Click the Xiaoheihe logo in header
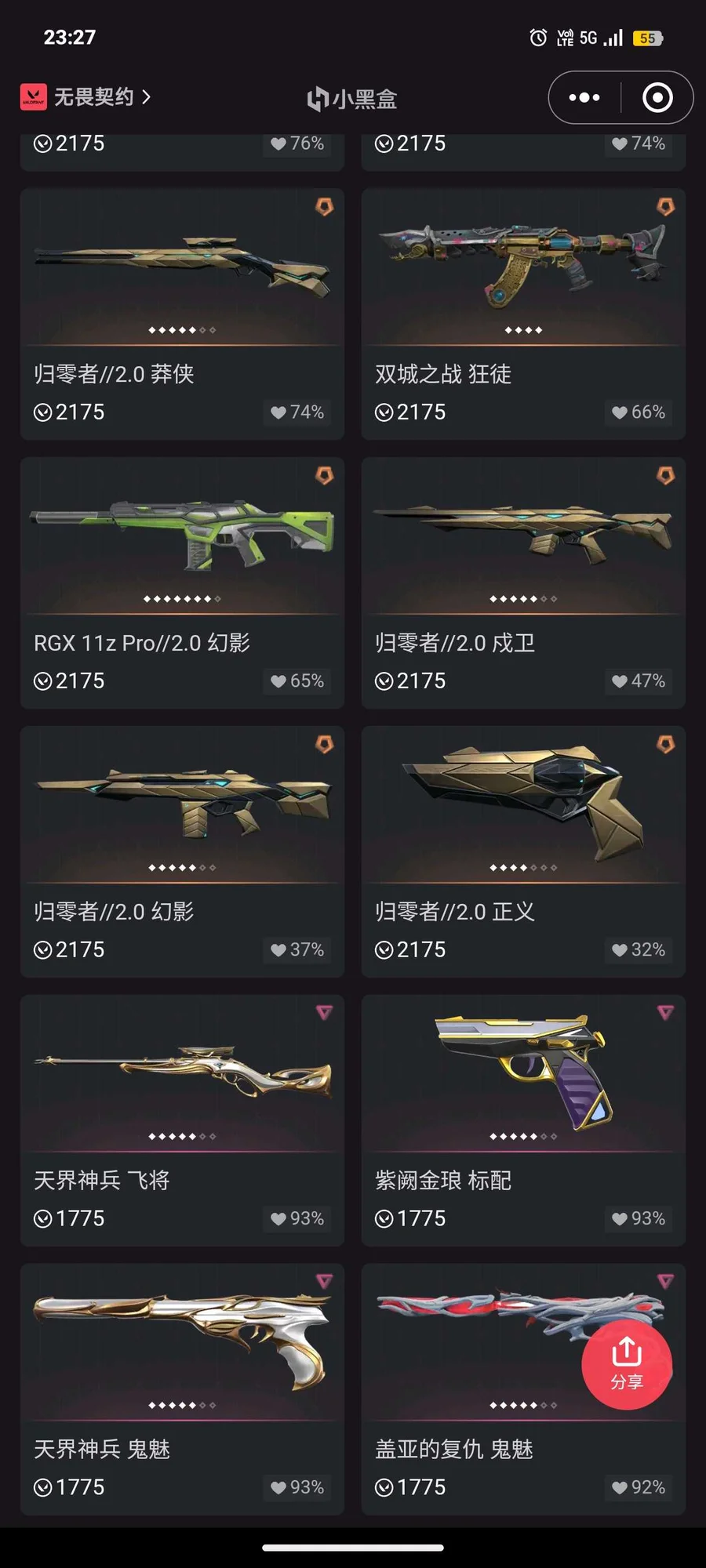 [352, 99]
